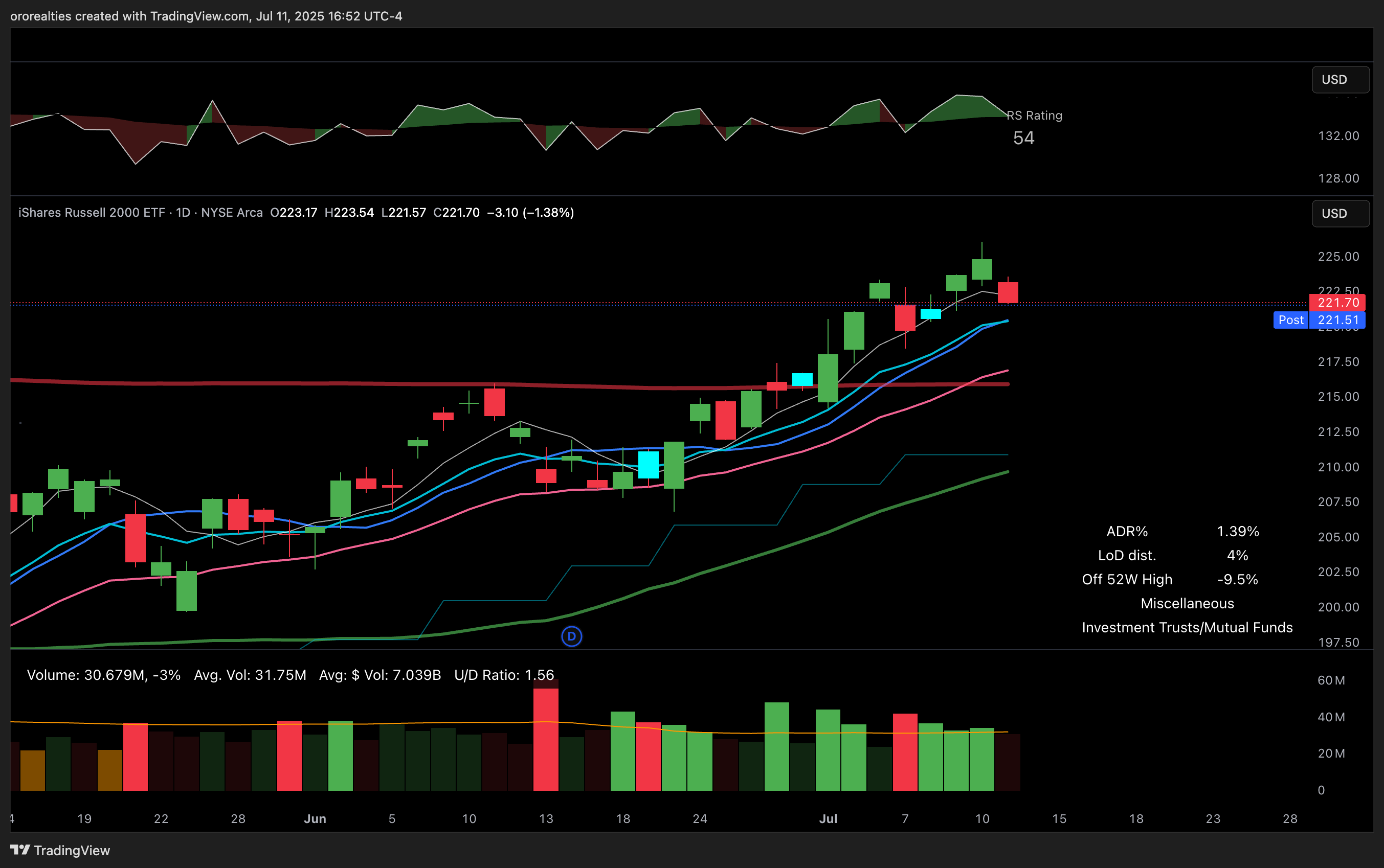Screen dimensions: 1384x868
Task: Click the 24 date label on time axis
Action: pos(700,818)
